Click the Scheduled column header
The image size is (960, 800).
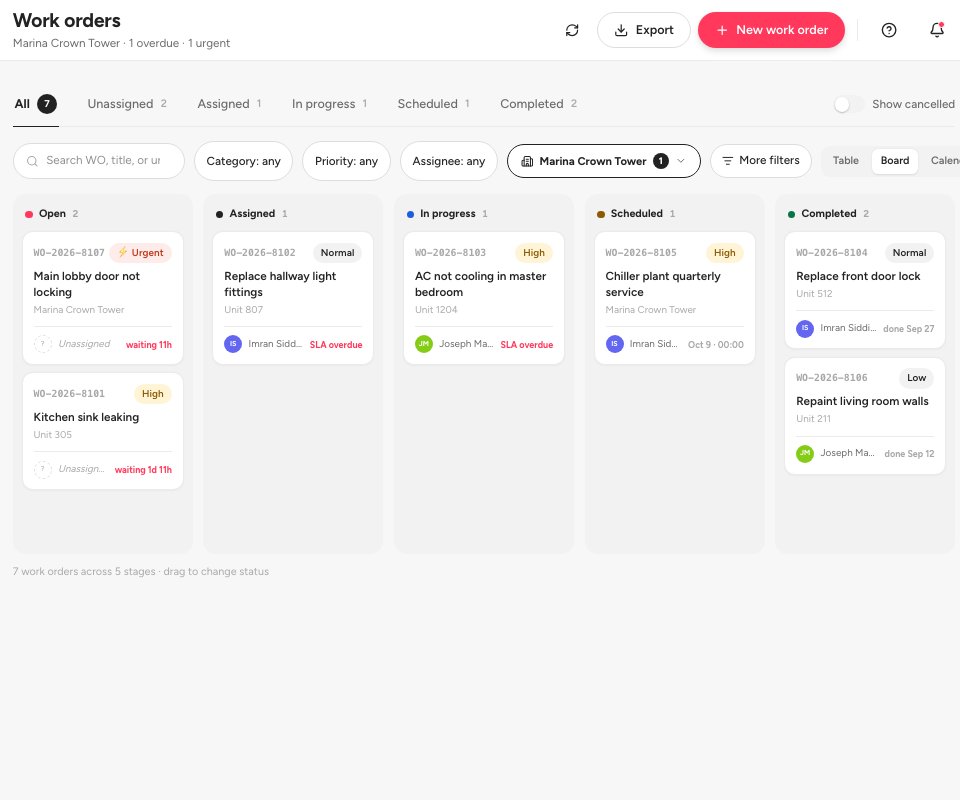pos(636,214)
